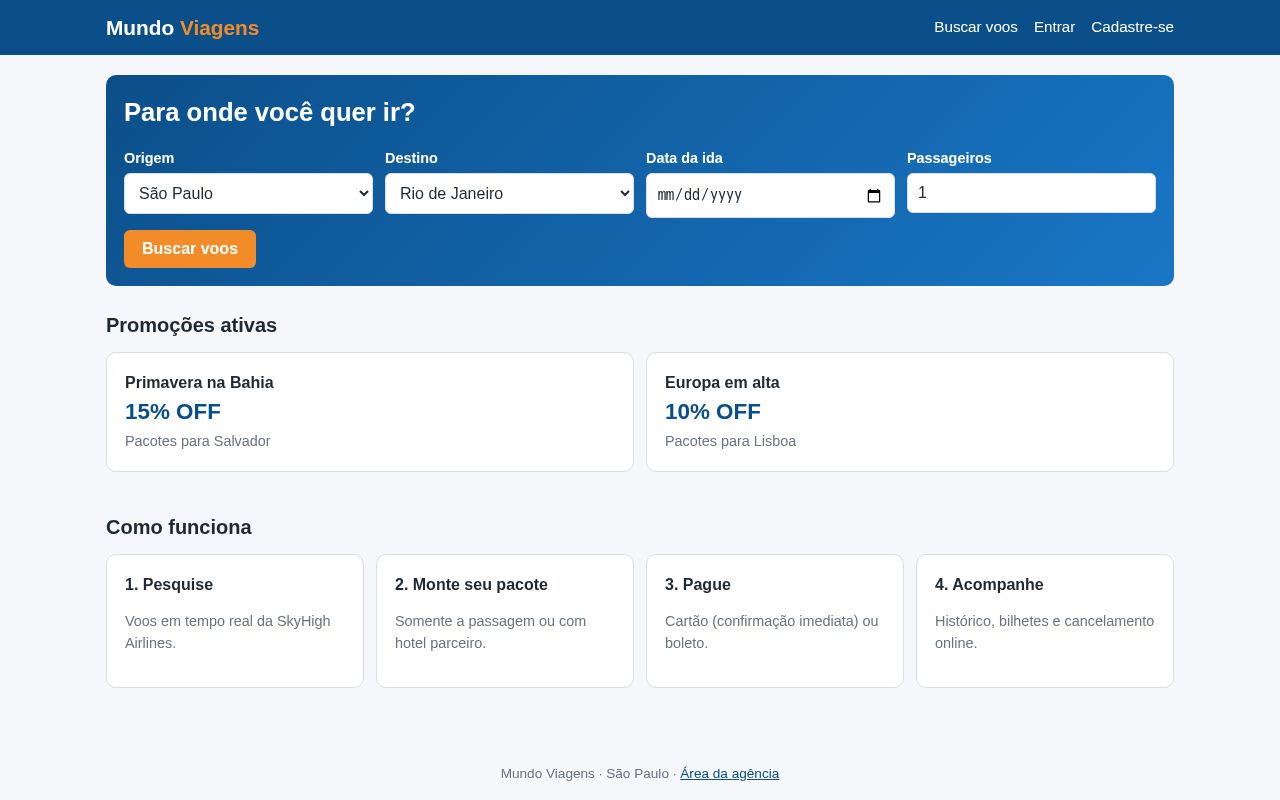
Task: Open Cadastre-se sign-up link
Action: click(x=1132, y=27)
